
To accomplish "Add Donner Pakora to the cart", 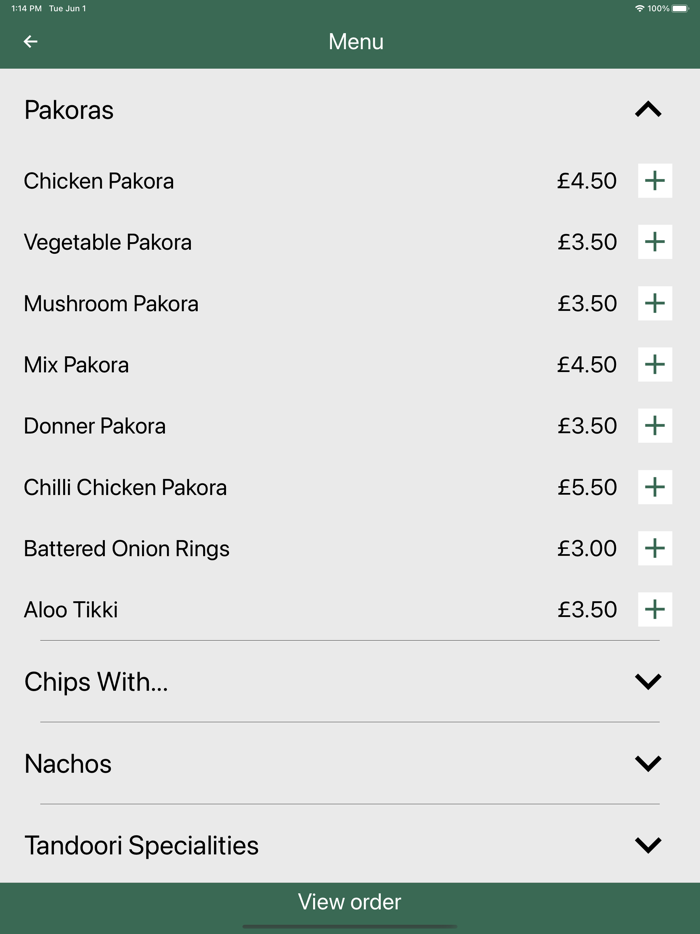I will tap(655, 425).
